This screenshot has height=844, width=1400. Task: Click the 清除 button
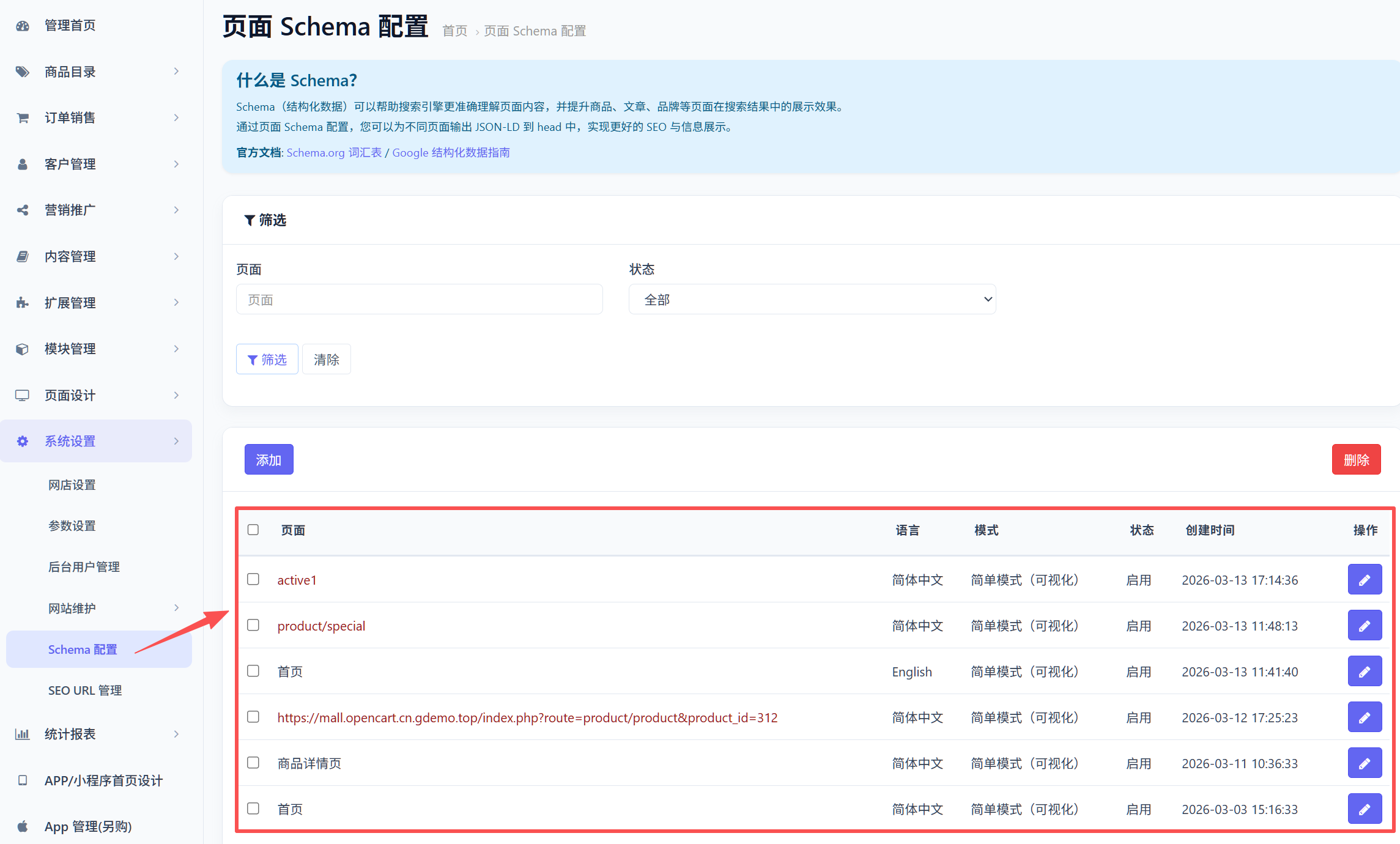[327, 359]
